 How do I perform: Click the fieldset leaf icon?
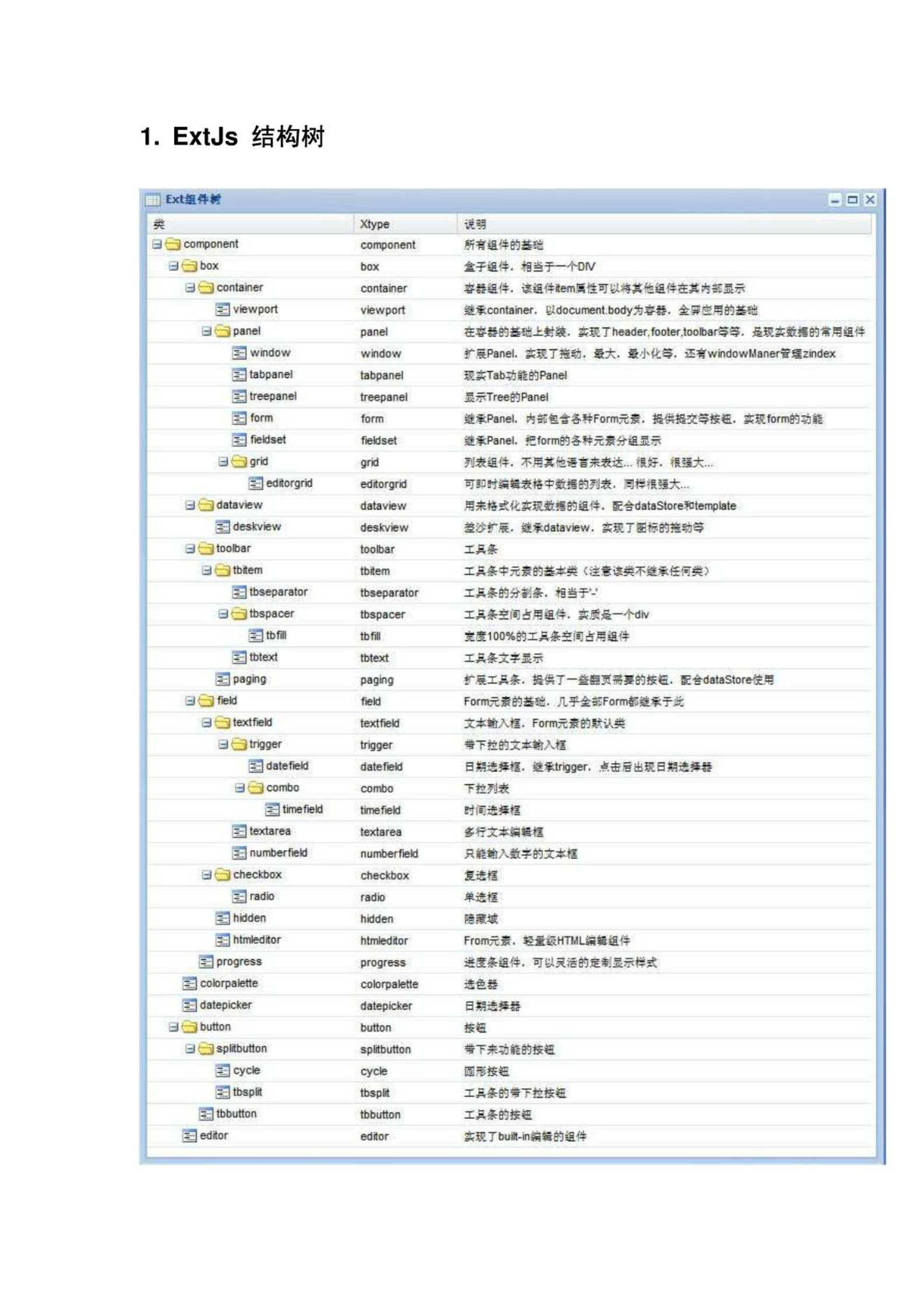tap(239, 440)
